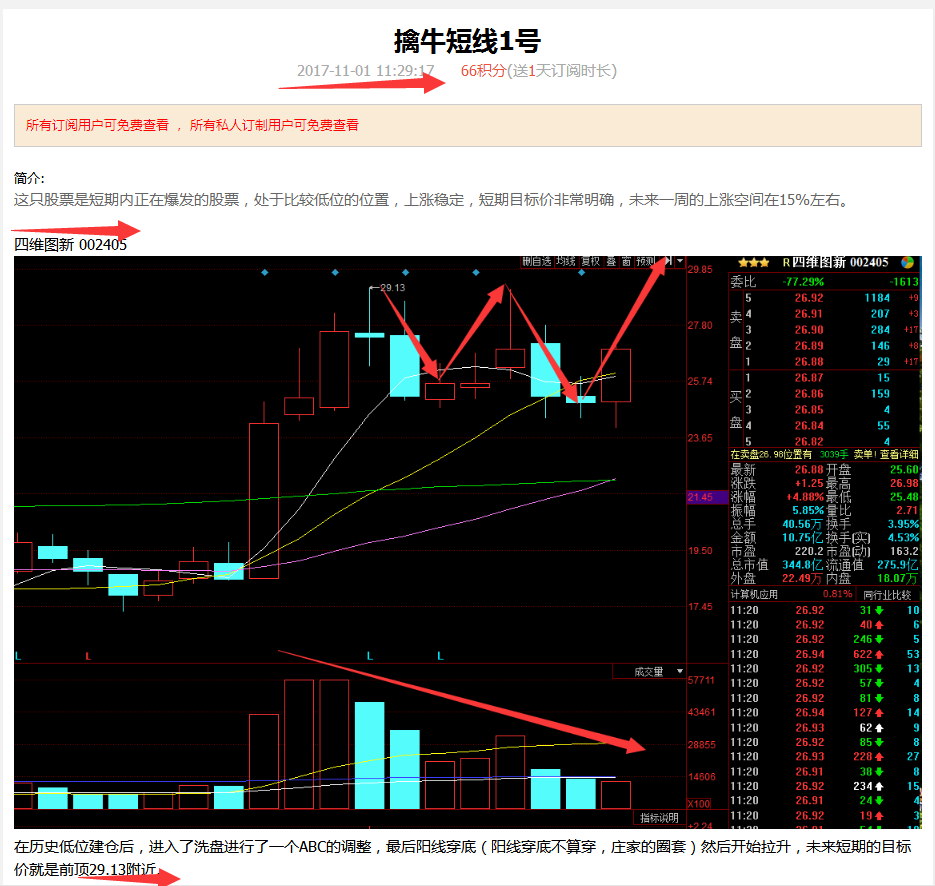Click the 删自选 button in chart toolbar
Viewport: 935px width, 886px height.
pyautogui.click(x=537, y=261)
